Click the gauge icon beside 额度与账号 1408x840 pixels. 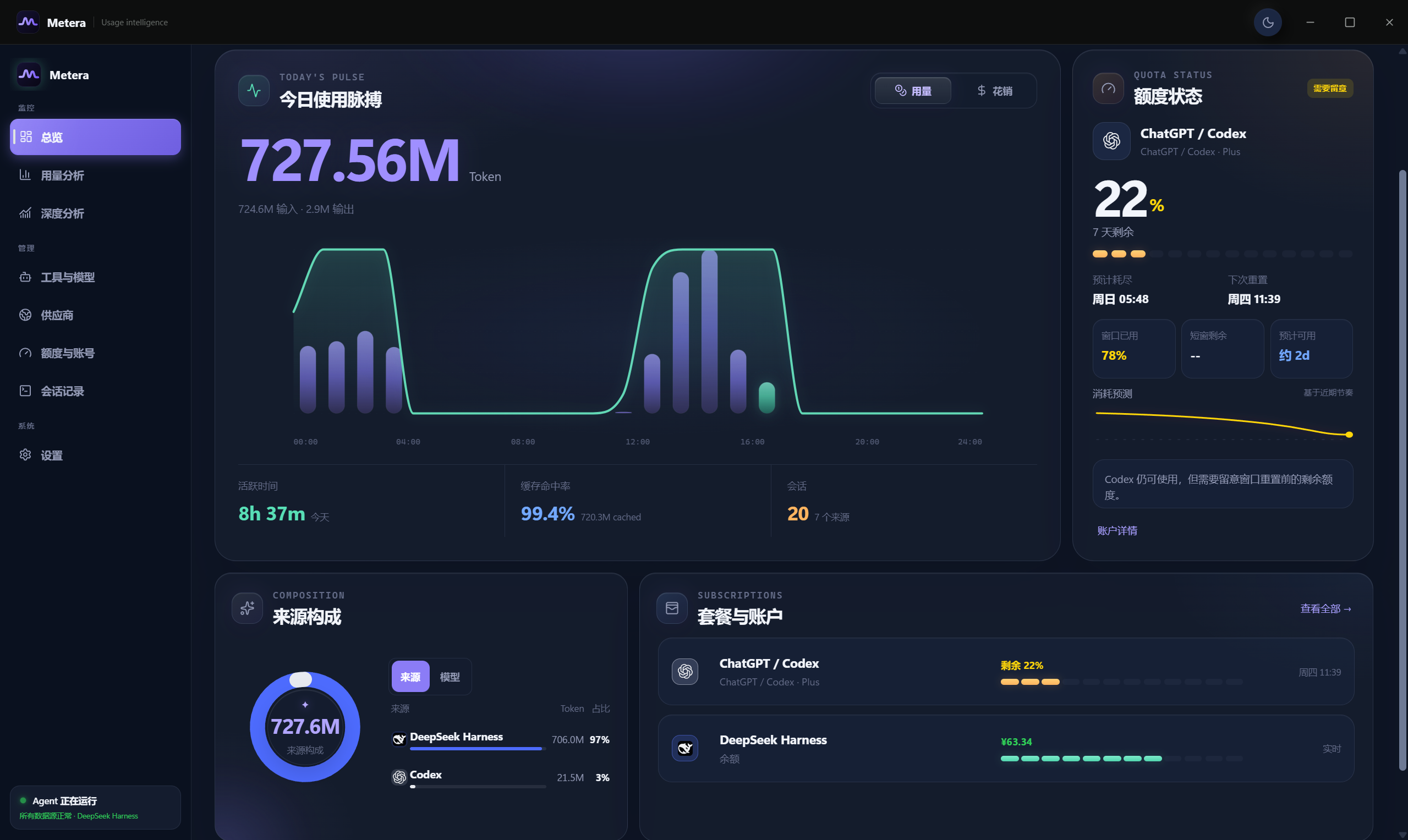(x=25, y=353)
